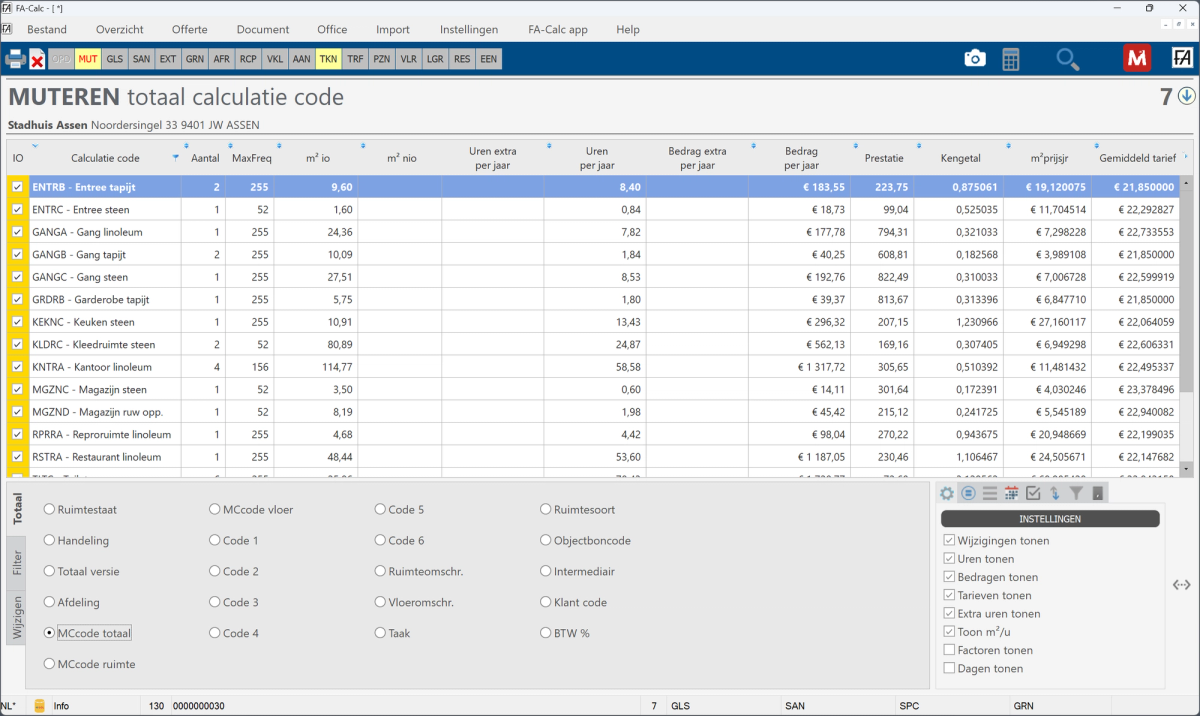Choose the BTW % radio option
Image resolution: width=1200 pixels, height=716 pixels.
coord(546,633)
